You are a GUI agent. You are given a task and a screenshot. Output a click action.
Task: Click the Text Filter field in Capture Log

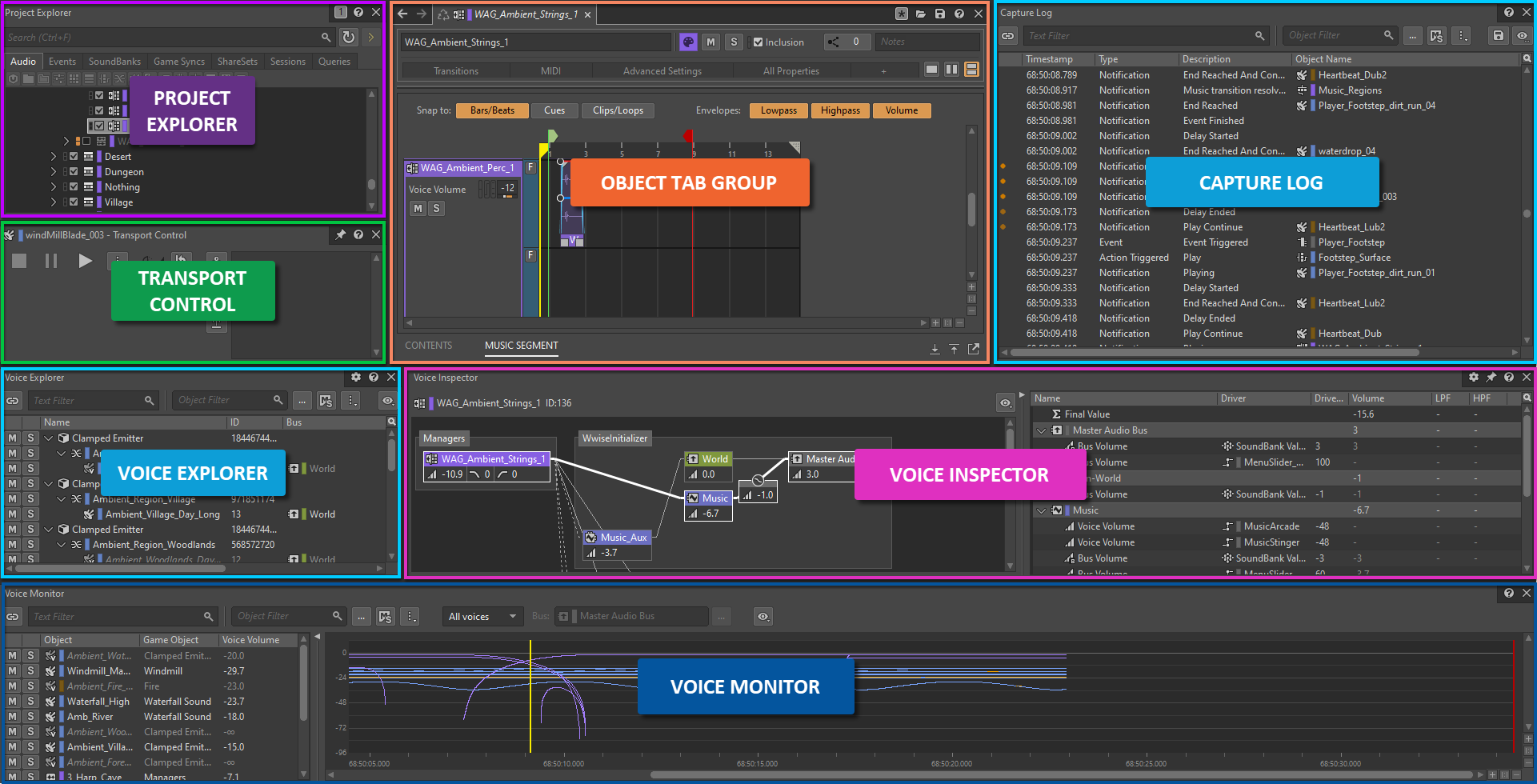click(x=1140, y=36)
